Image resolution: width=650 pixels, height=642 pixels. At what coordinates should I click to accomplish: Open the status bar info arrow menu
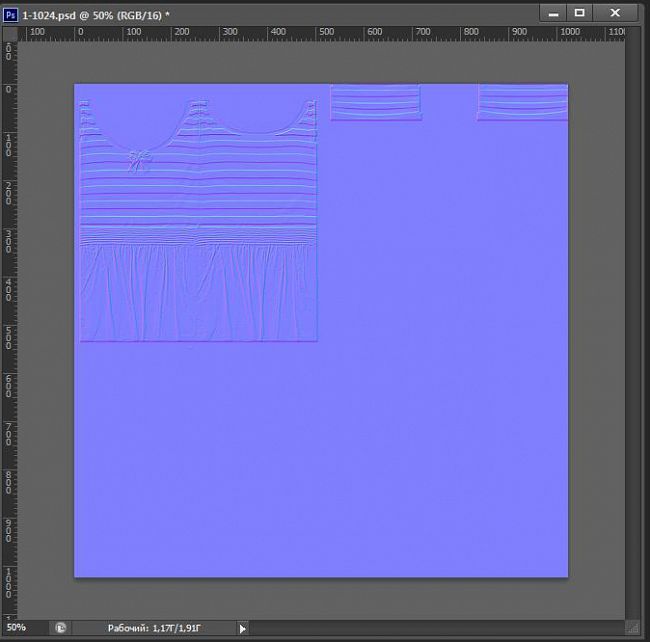click(241, 628)
